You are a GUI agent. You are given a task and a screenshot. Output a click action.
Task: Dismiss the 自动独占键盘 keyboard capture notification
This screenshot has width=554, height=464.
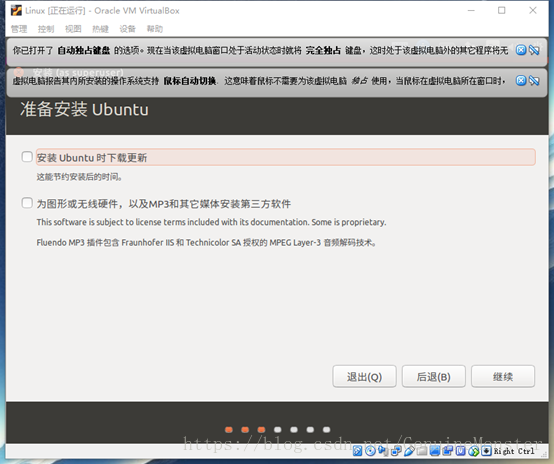click(521, 50)
